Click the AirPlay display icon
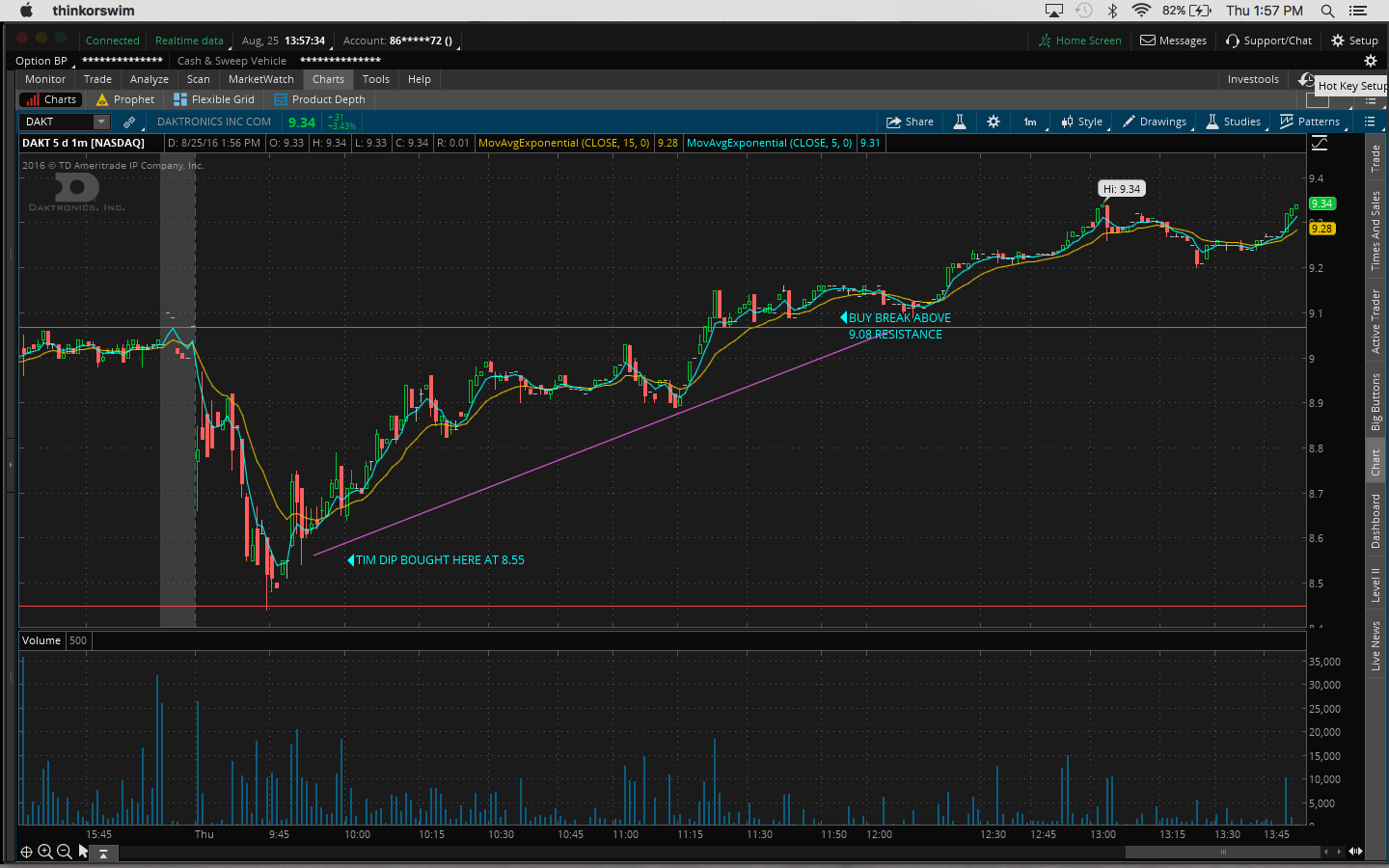 pos(1054,11)
